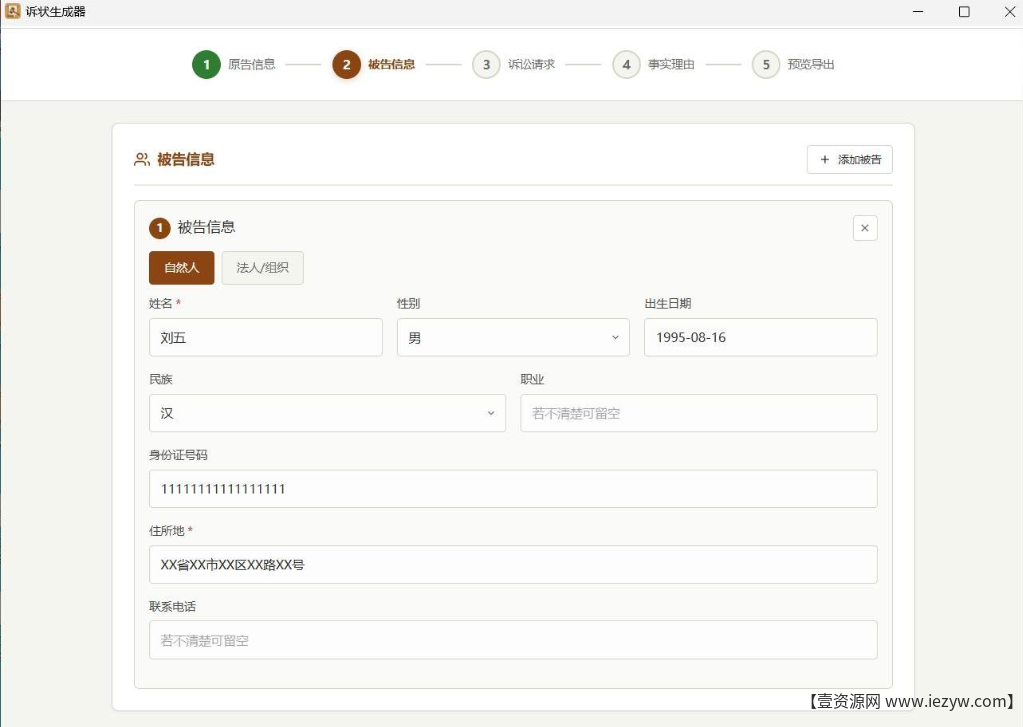This screenshot has width=1023, height=727.
Task: Click step 5 circle labeled 预览导出
Action: 765,64
